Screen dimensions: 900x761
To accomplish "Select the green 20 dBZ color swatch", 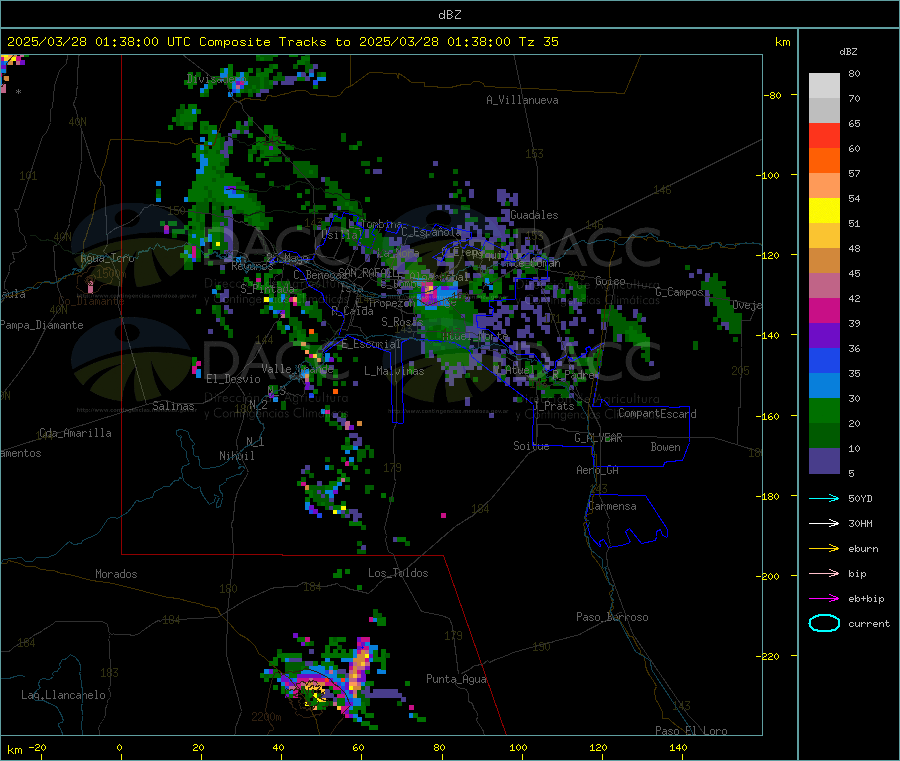I will coord(824,410).
